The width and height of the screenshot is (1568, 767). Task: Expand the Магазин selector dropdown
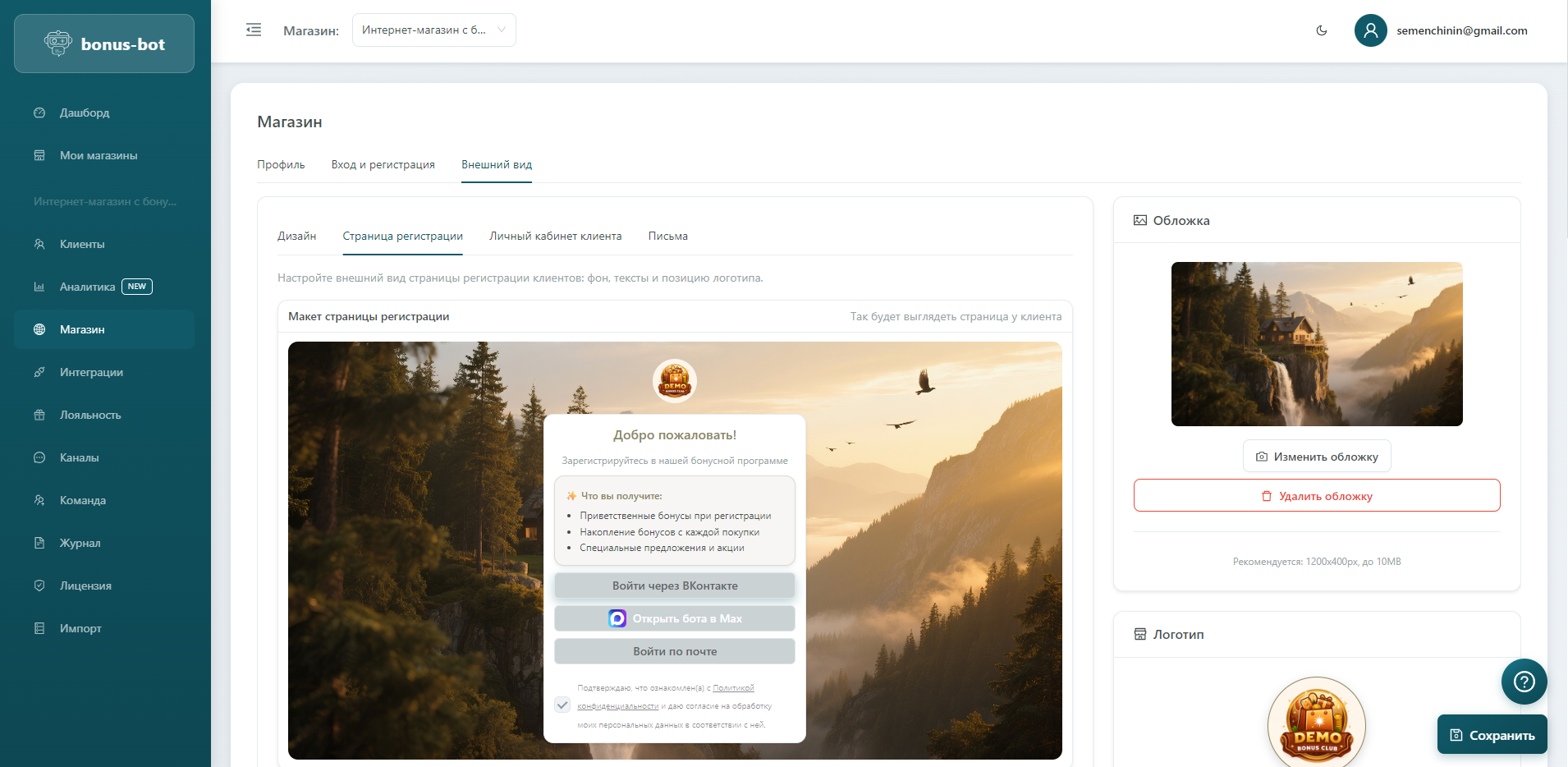pyautogui.click(x=433, y=30)
